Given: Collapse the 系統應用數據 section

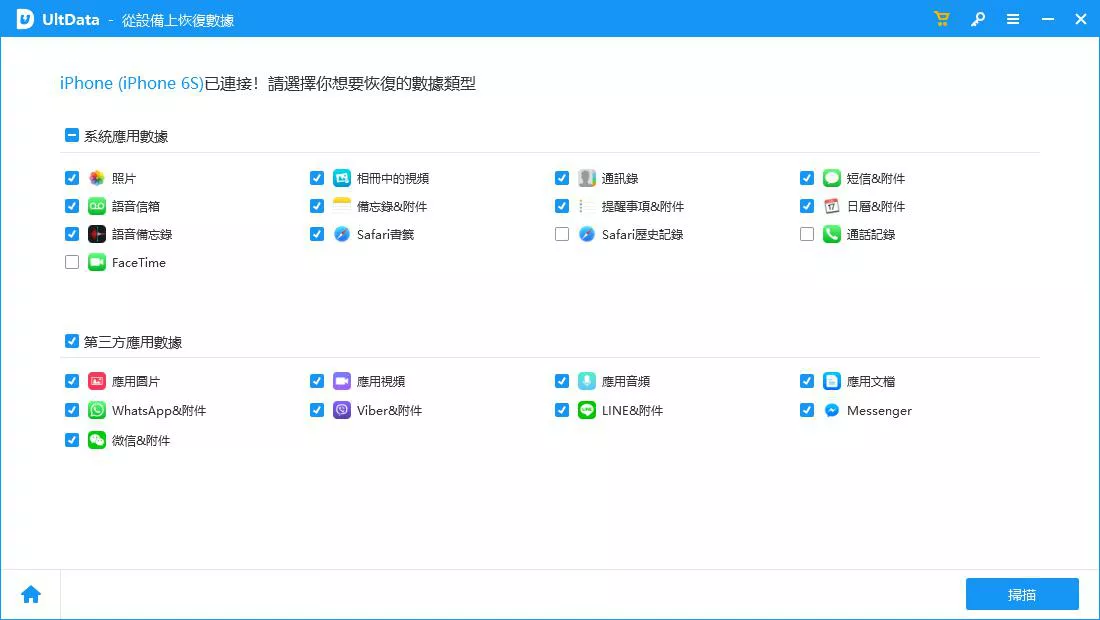Looking at the screenshot, I should pyautogui.click(x=71, y=134).
